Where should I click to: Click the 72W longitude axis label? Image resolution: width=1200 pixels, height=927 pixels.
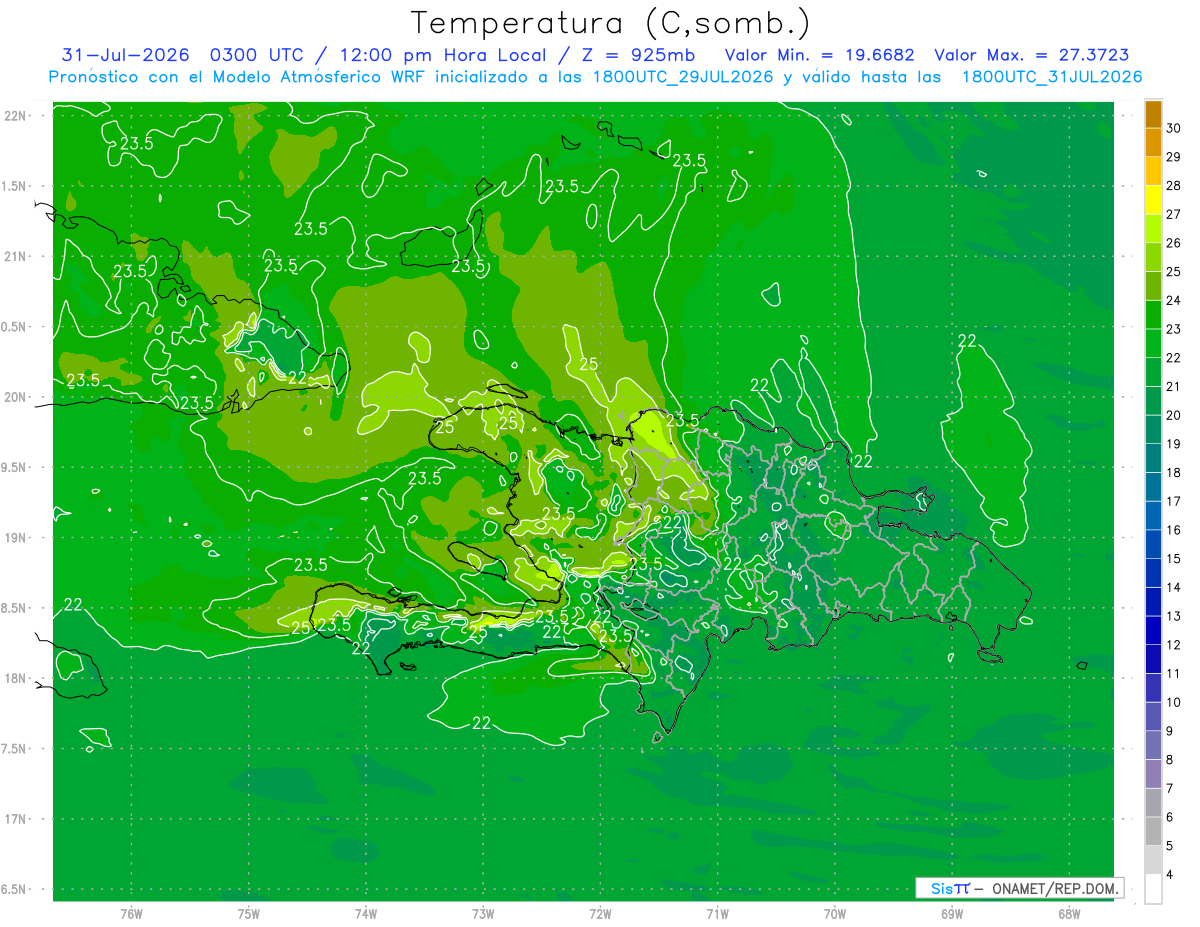(600, 913)
